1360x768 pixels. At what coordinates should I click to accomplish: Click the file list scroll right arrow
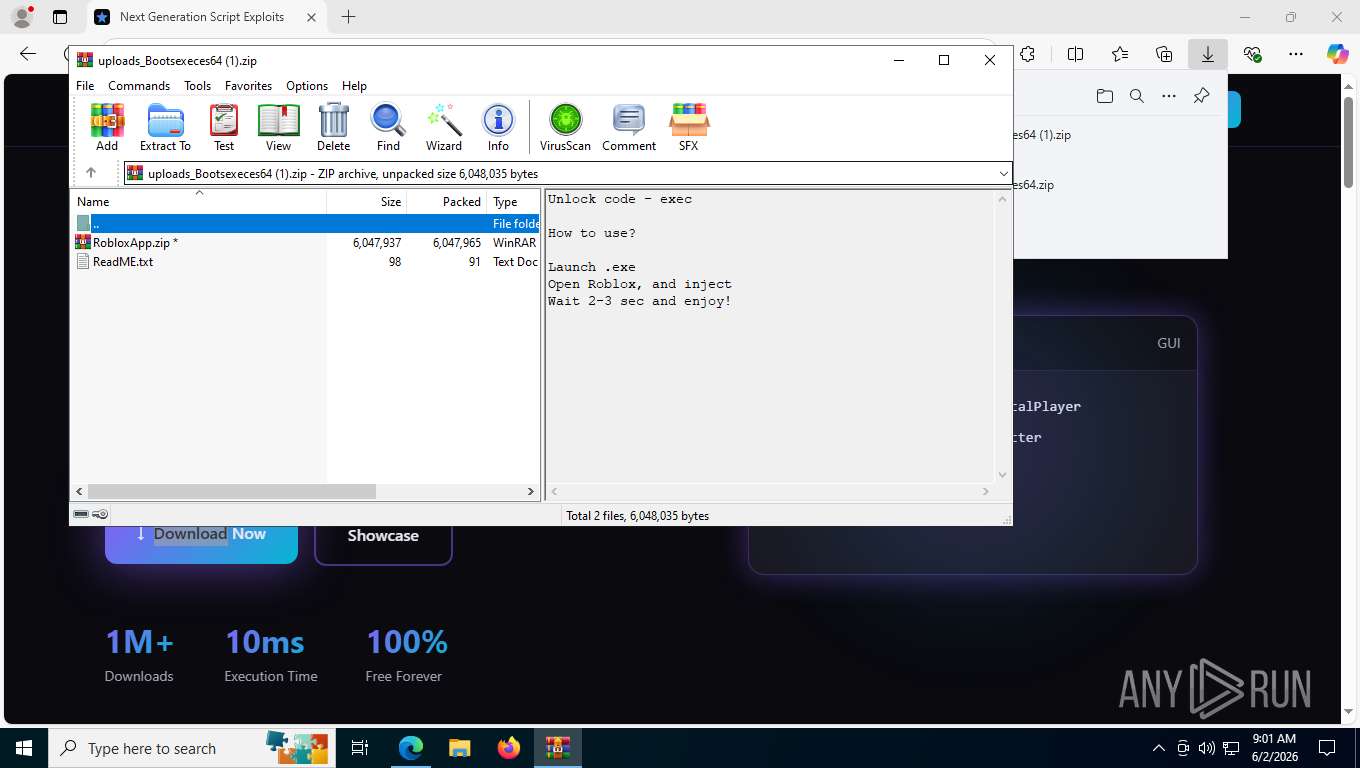coord(531,492)
